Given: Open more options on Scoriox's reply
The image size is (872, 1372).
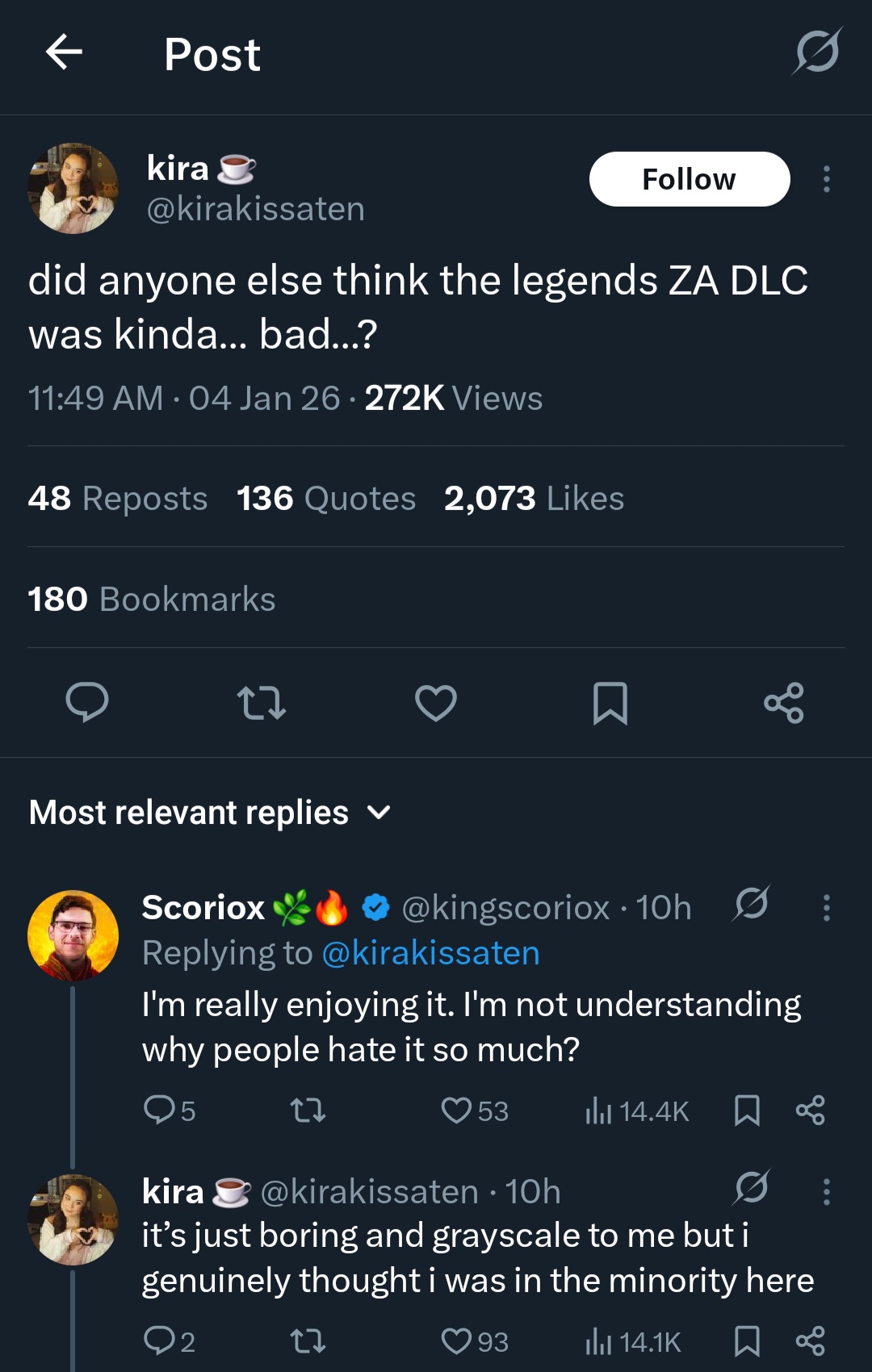Looking at the screenshot, I should [x=826, y=908].
